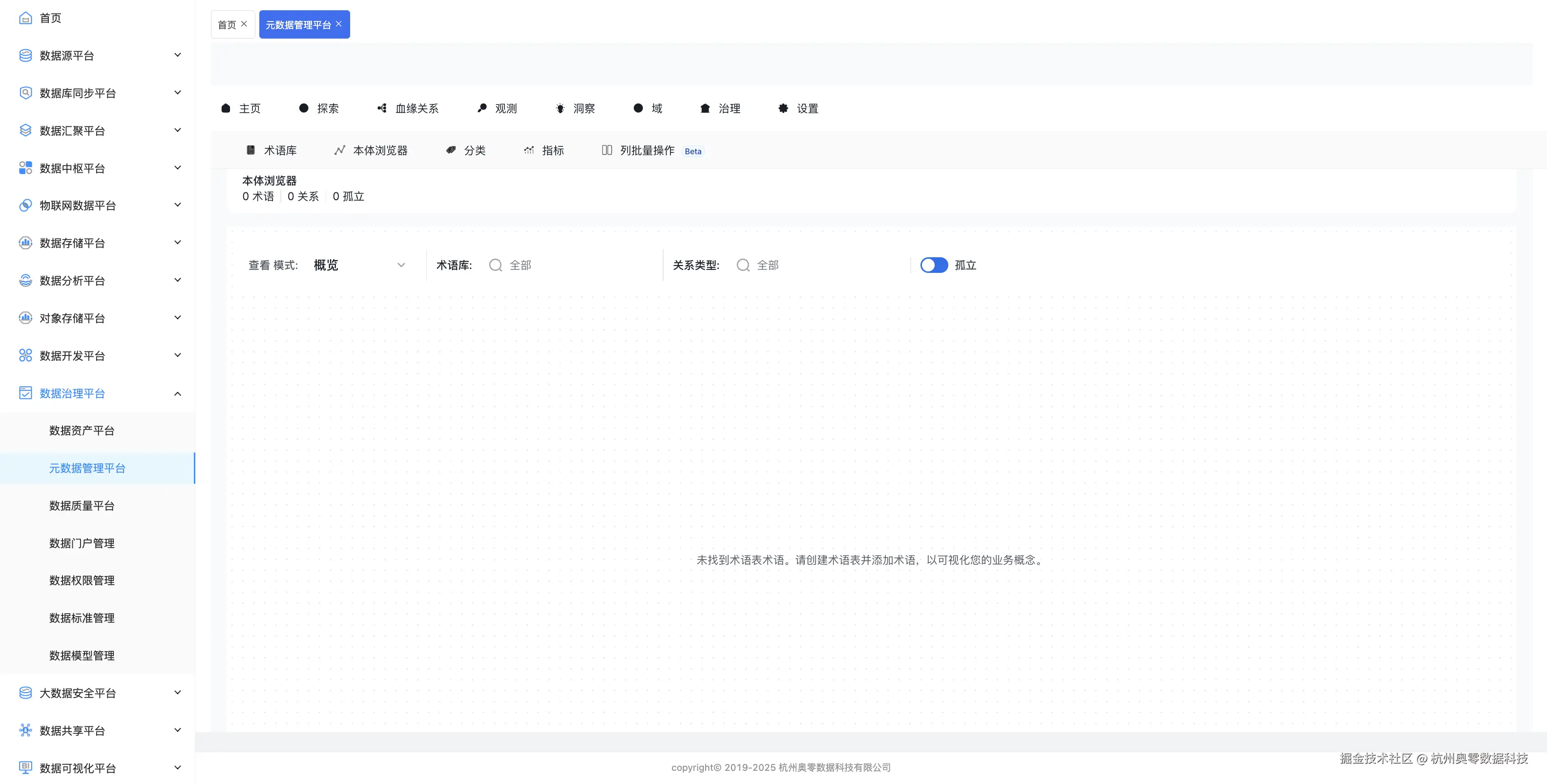Viewport: 1547px width, 784px height.
Task: Open the view mode (概览) dropdown
Action: coord(359,265)
